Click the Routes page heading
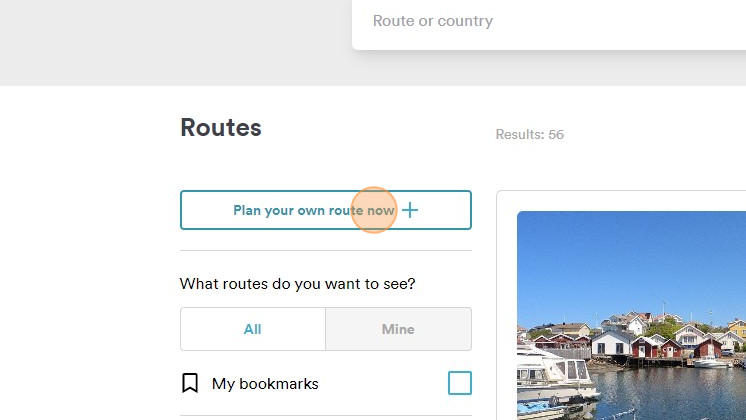This screenshot has width=746, height=420. [221, 128]
